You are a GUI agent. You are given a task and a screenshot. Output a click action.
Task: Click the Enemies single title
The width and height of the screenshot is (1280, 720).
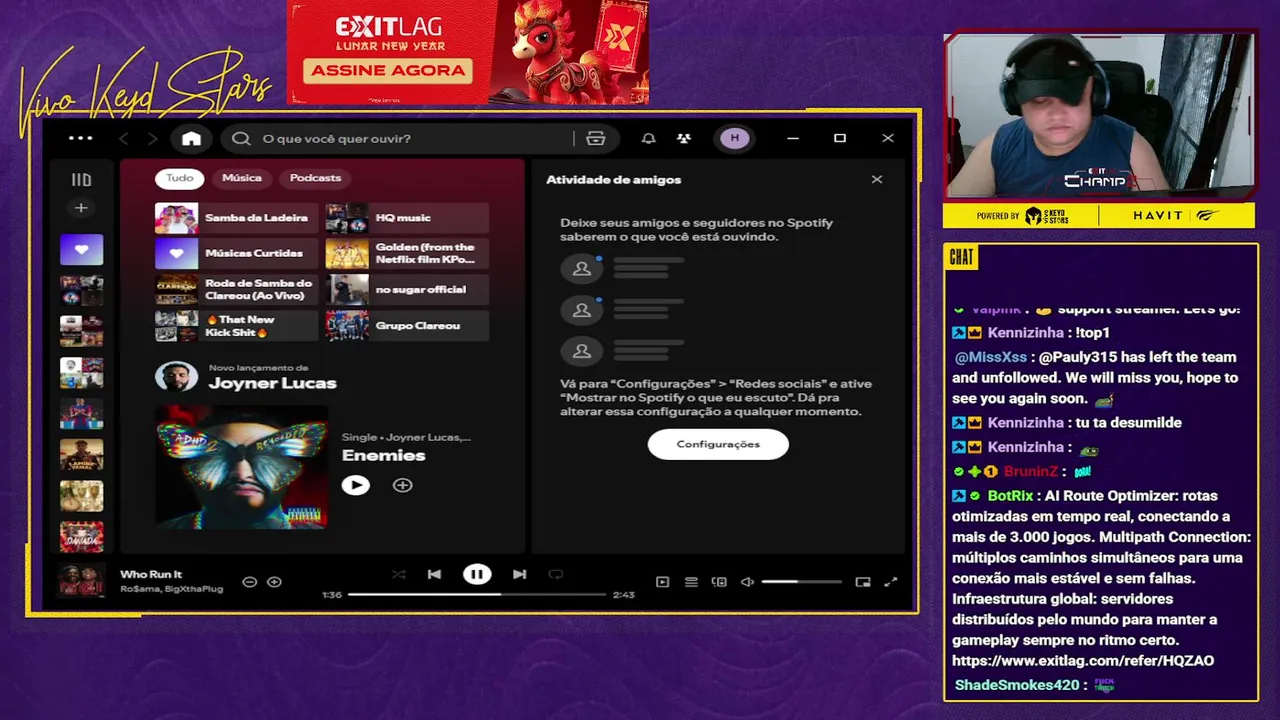point(383,456)
